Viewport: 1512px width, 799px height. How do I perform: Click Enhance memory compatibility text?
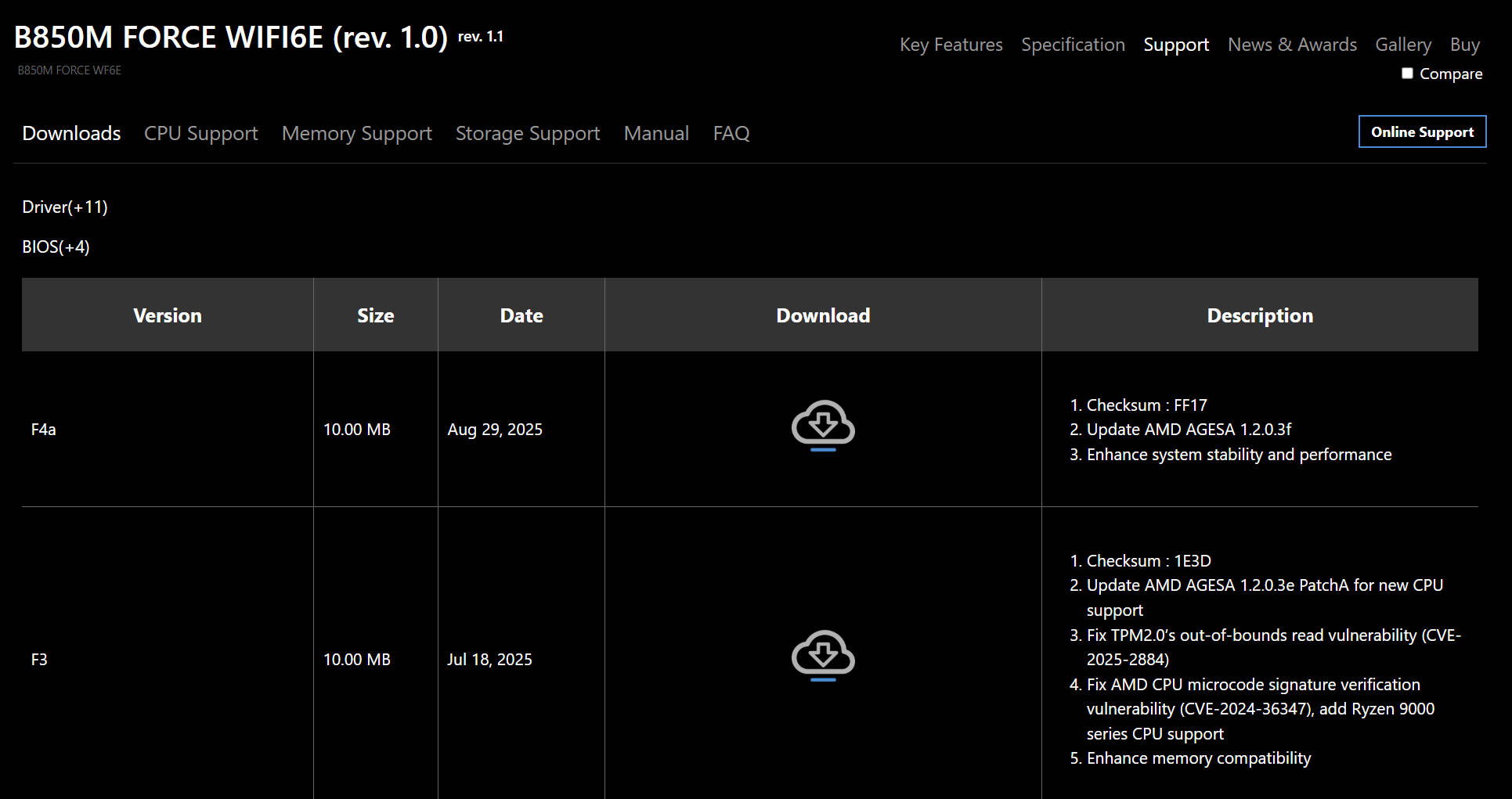(1199, 758)
